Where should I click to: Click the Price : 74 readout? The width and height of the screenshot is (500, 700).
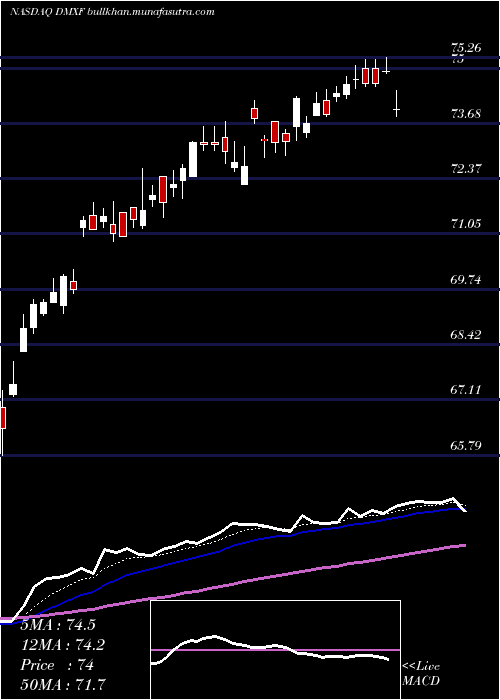tap(57, 665)
